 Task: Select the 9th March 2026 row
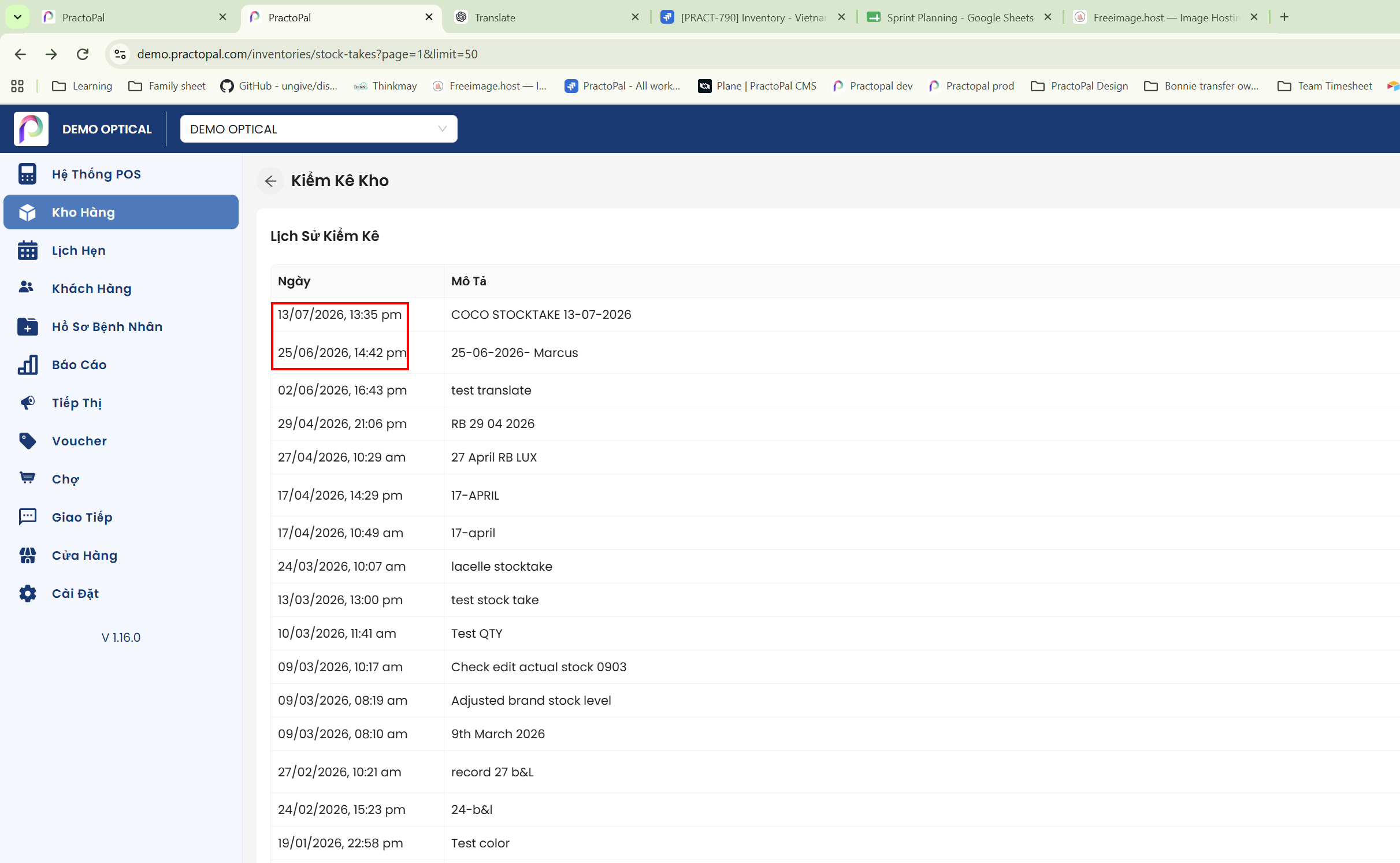coord(835,734)
